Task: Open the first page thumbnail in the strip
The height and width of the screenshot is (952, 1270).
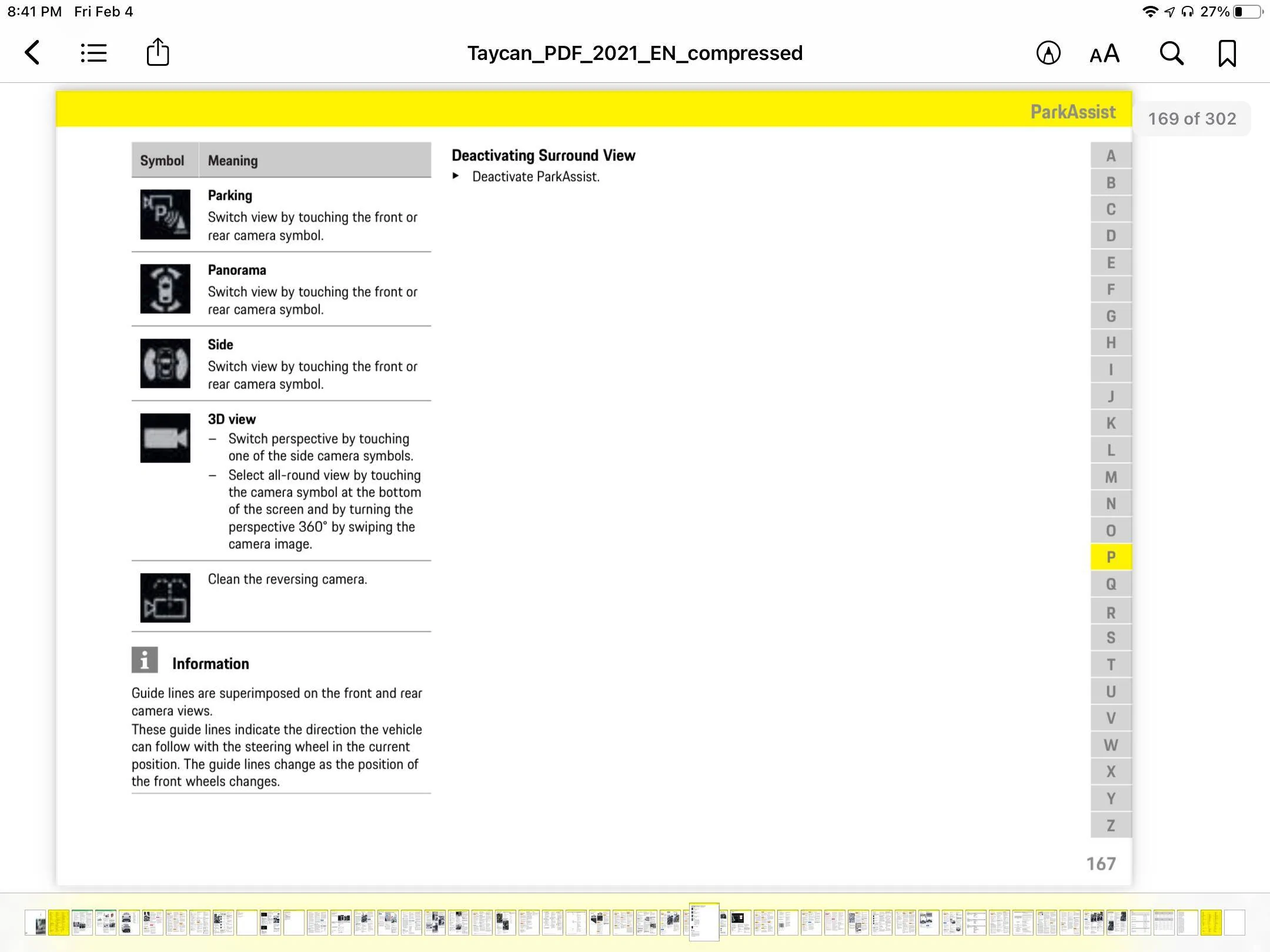Action: [x=36, y=923]
